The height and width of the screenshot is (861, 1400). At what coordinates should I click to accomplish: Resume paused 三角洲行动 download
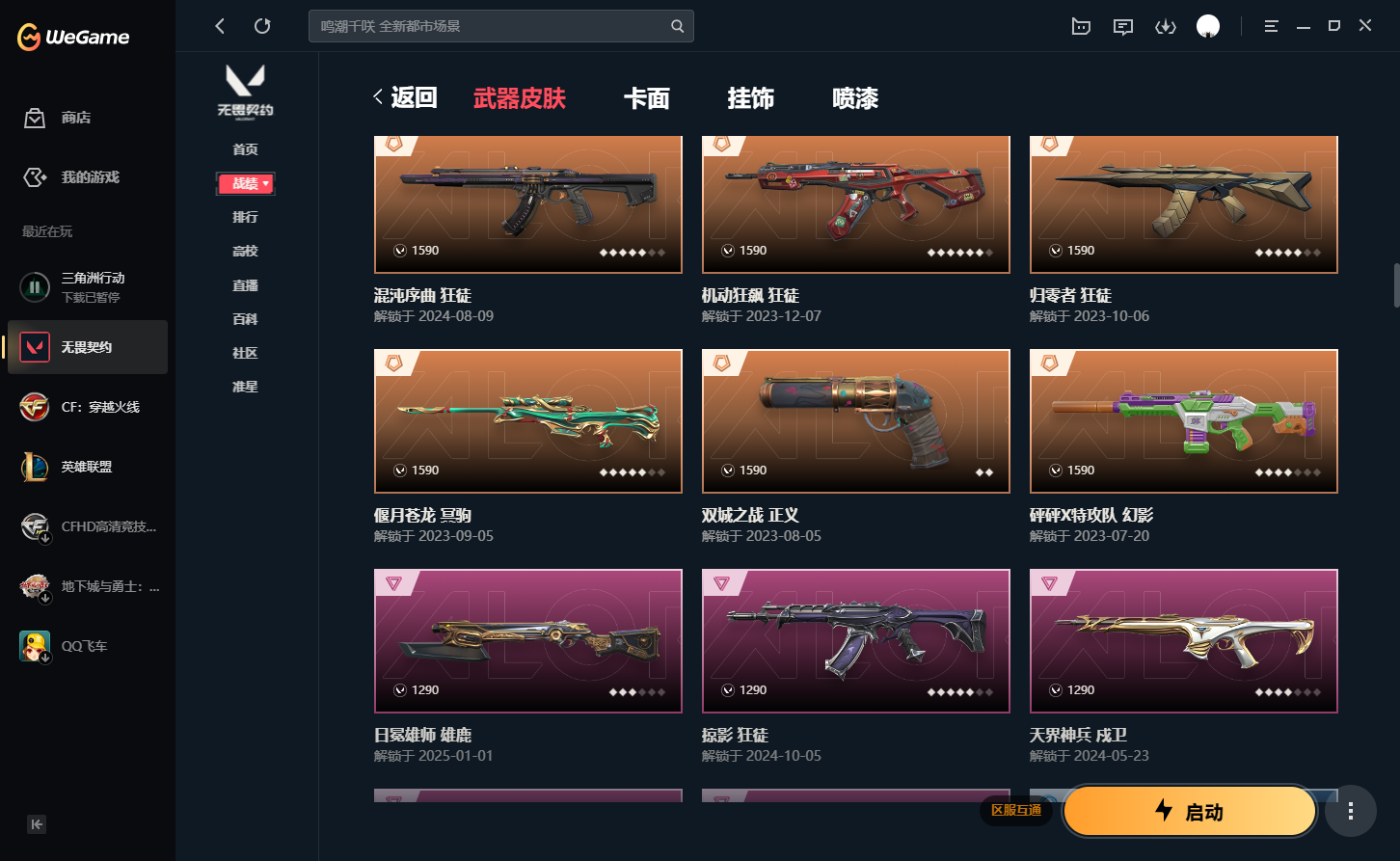coord(35,287)
